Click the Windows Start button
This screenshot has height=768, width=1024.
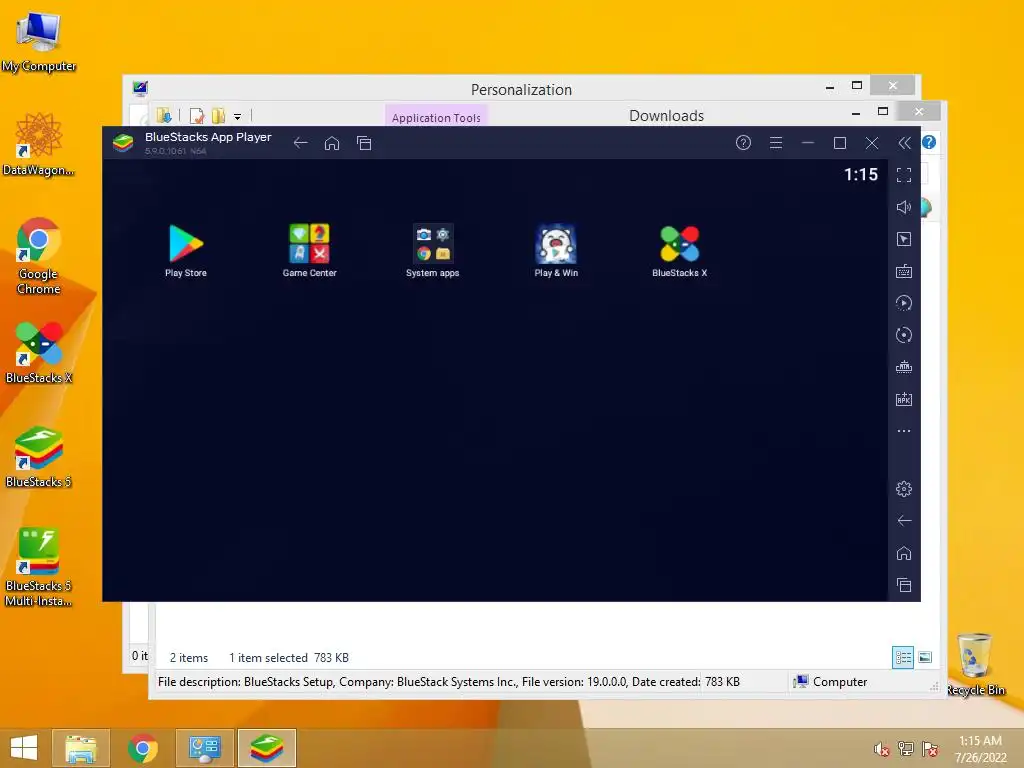pyautogui.click(x=24, y=748)
